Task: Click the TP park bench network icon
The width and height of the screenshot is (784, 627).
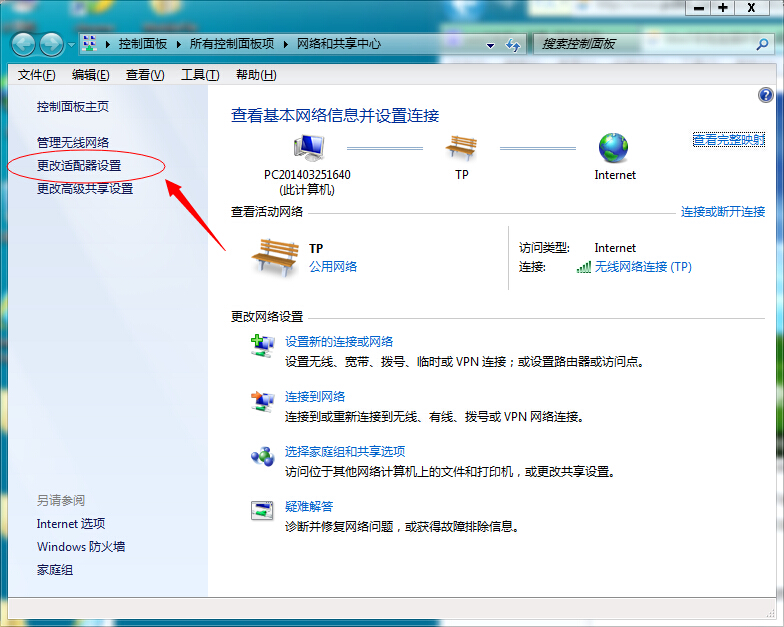Action: pos(461,148)
